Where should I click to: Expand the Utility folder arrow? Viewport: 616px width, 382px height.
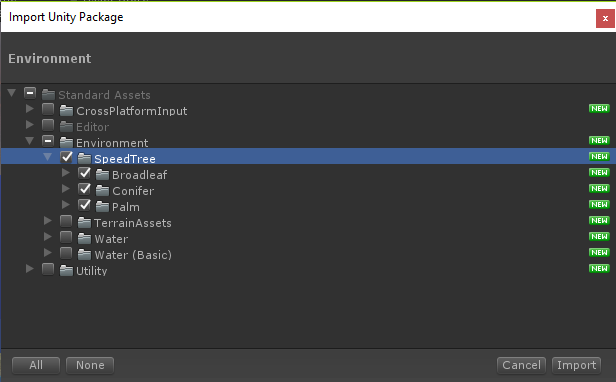29,269
